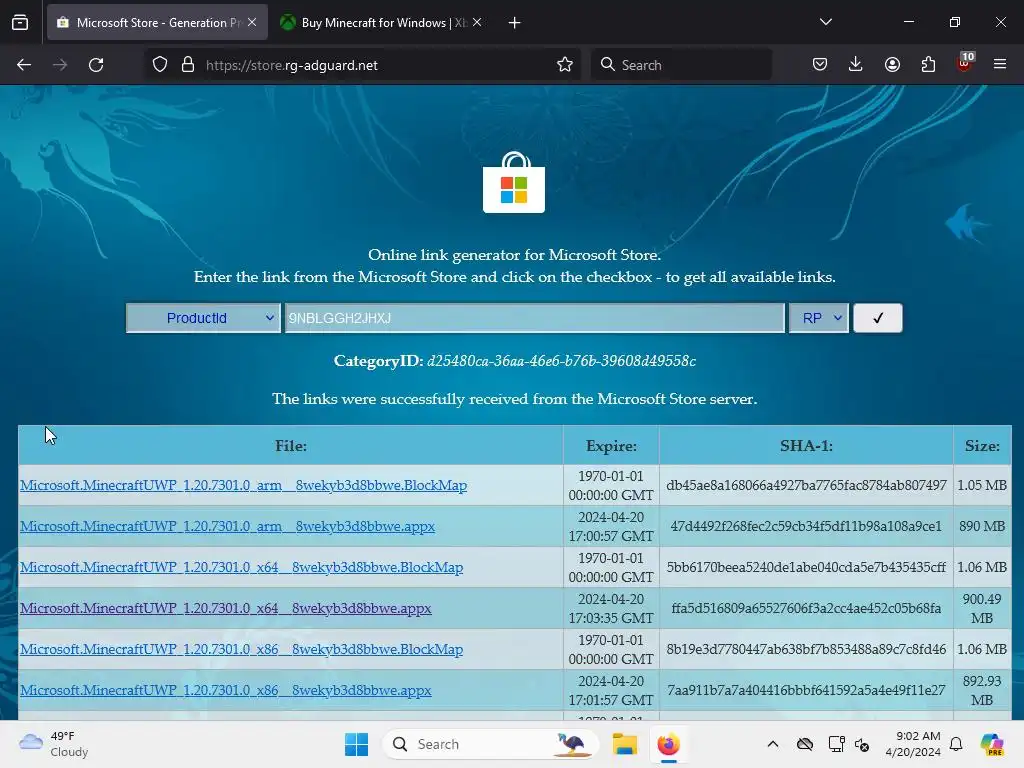The width and height of the screenshot is (1024, 768).
Task: Click the Microsoft Store shopping bag logo
Action: pyautogui.click(x=514, y=182)
